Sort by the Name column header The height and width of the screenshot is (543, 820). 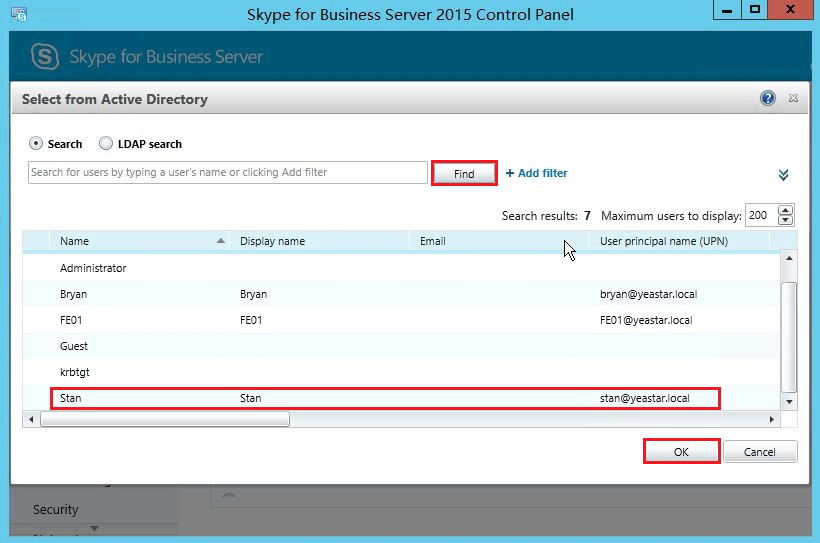point(139,241)
